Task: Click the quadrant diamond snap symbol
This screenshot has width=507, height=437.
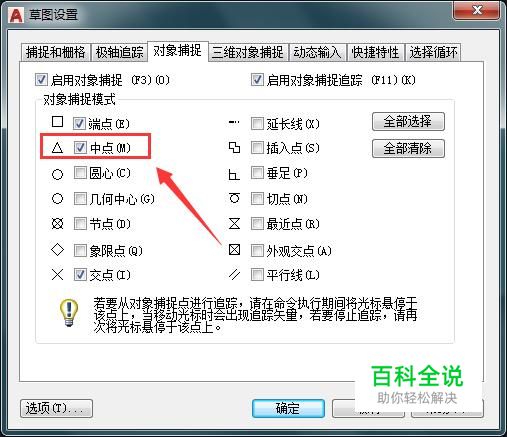Action: click(57, 249)
